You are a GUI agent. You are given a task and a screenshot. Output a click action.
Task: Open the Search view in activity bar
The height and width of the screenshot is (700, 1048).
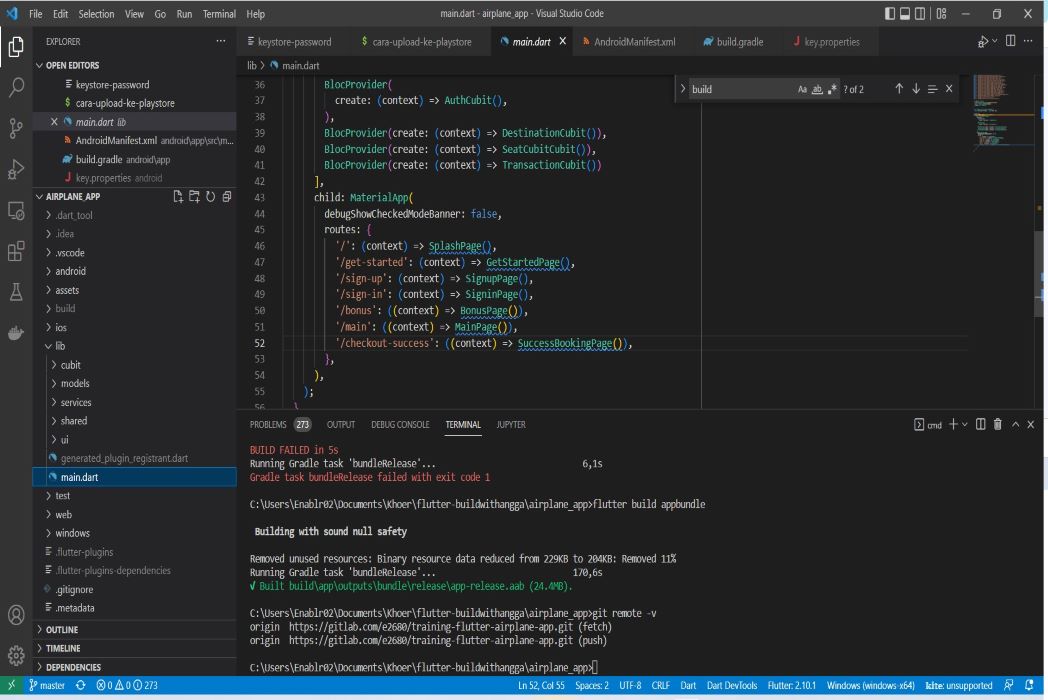(x=15, y=89)
